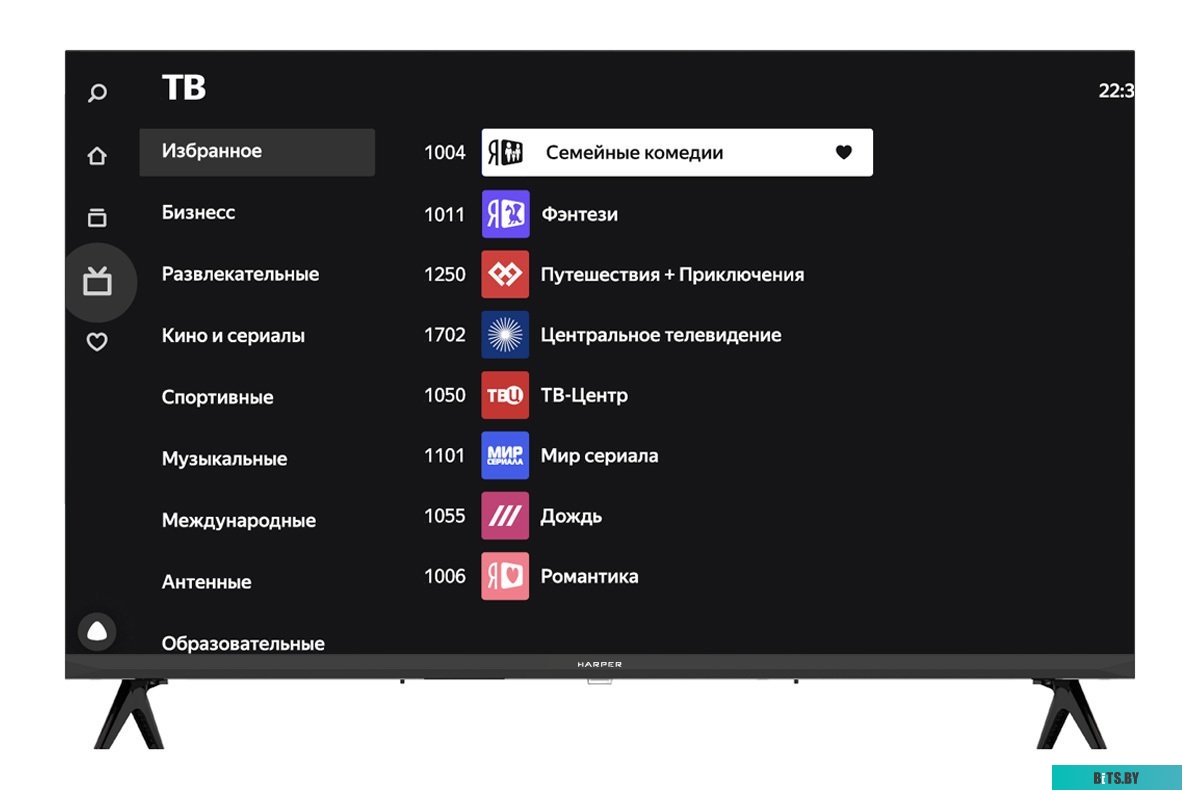Image resolution: width=1200 pixels, height=800 pixels.
Task: Click channel number 1004
Action: (445, 153)
